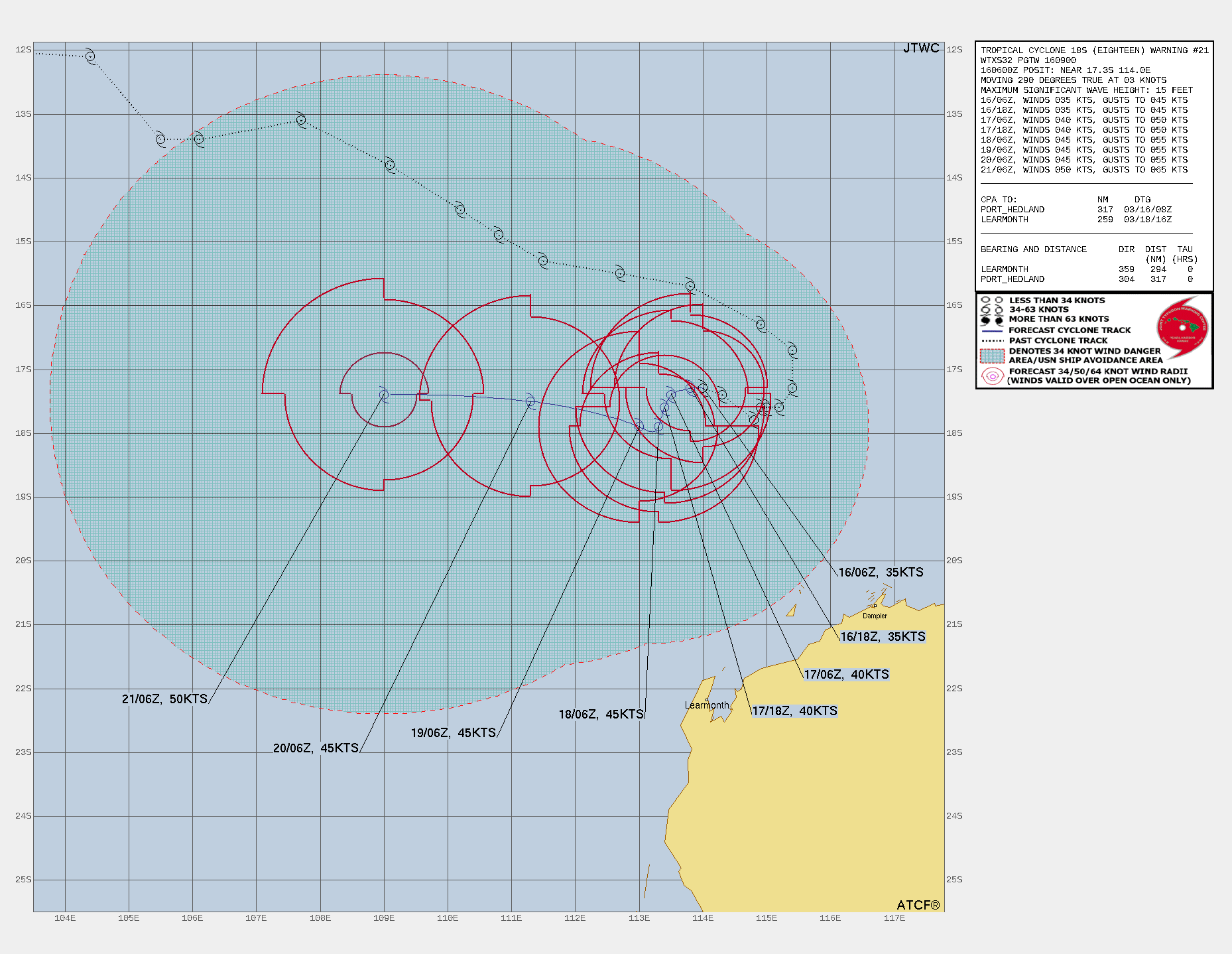Click the '19/06Z, 45KTS' forecast label
The width and height of the screenshot is (1232, 954).
(x=454, y=732)
